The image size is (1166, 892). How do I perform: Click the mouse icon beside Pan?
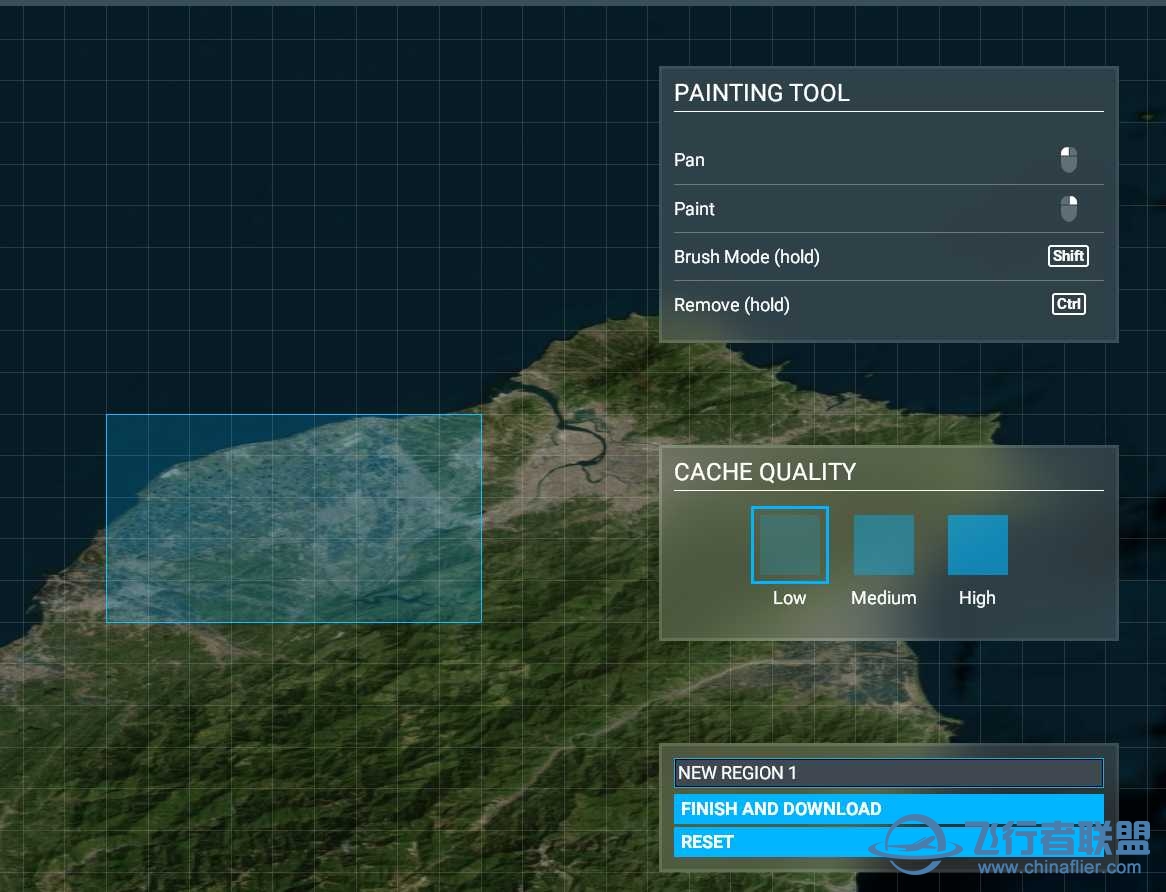(x=1068, y=160)
